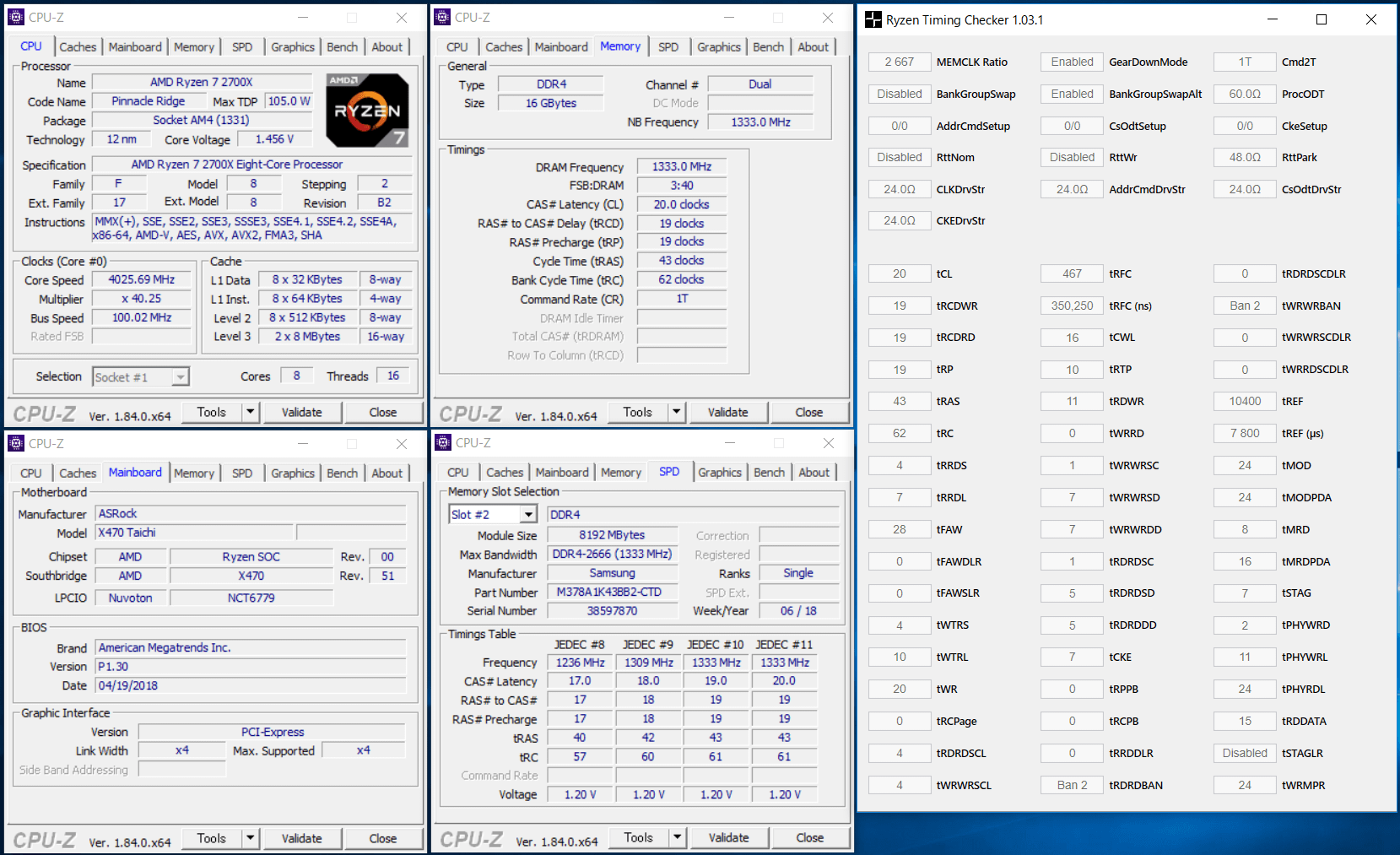Click the CAS# Latency 20.0 clocks value
1400x855 pixels.
pyautogui.click(x=682, y=204)
